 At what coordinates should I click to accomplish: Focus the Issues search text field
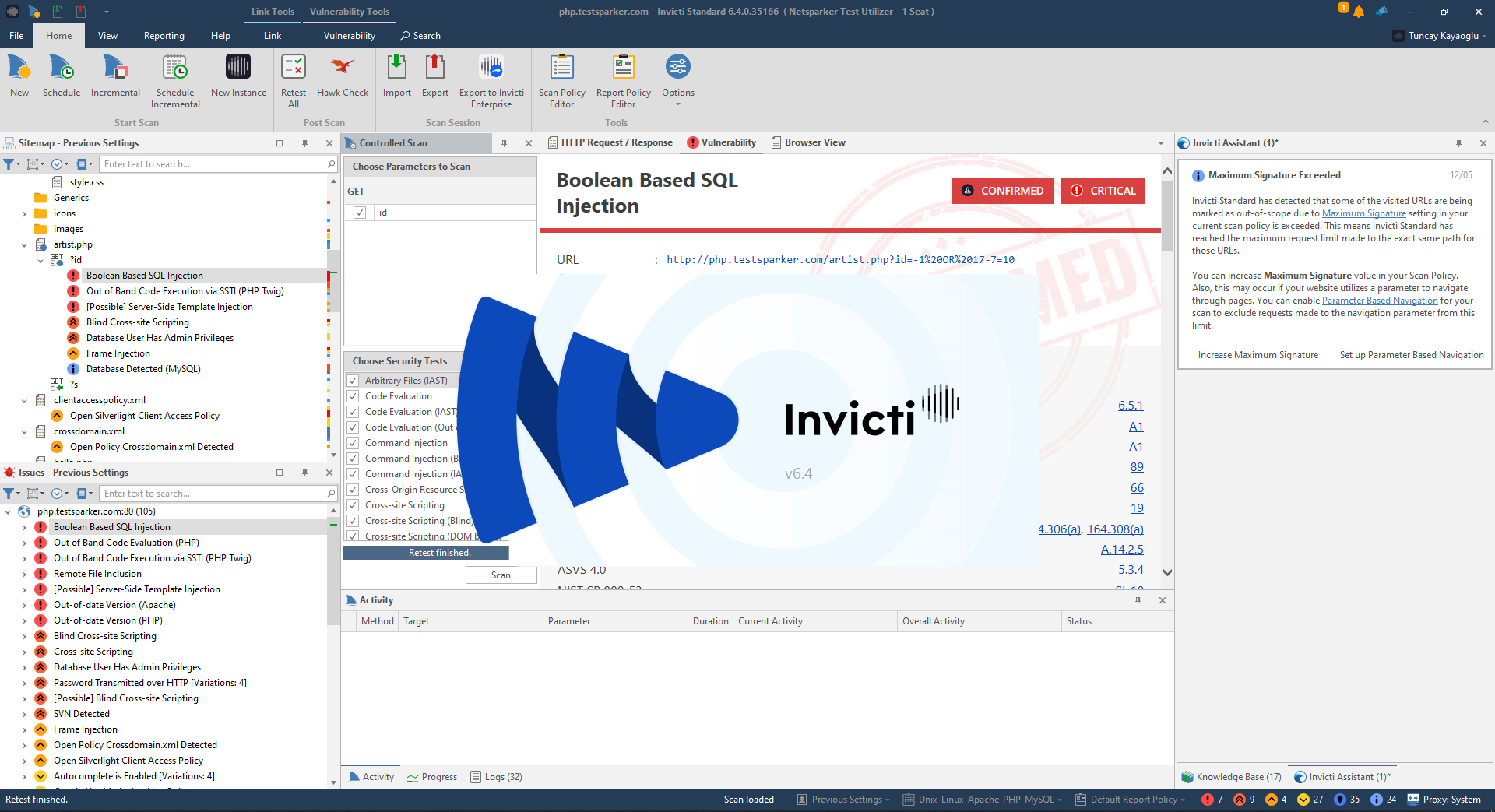[x=213, y=494]
